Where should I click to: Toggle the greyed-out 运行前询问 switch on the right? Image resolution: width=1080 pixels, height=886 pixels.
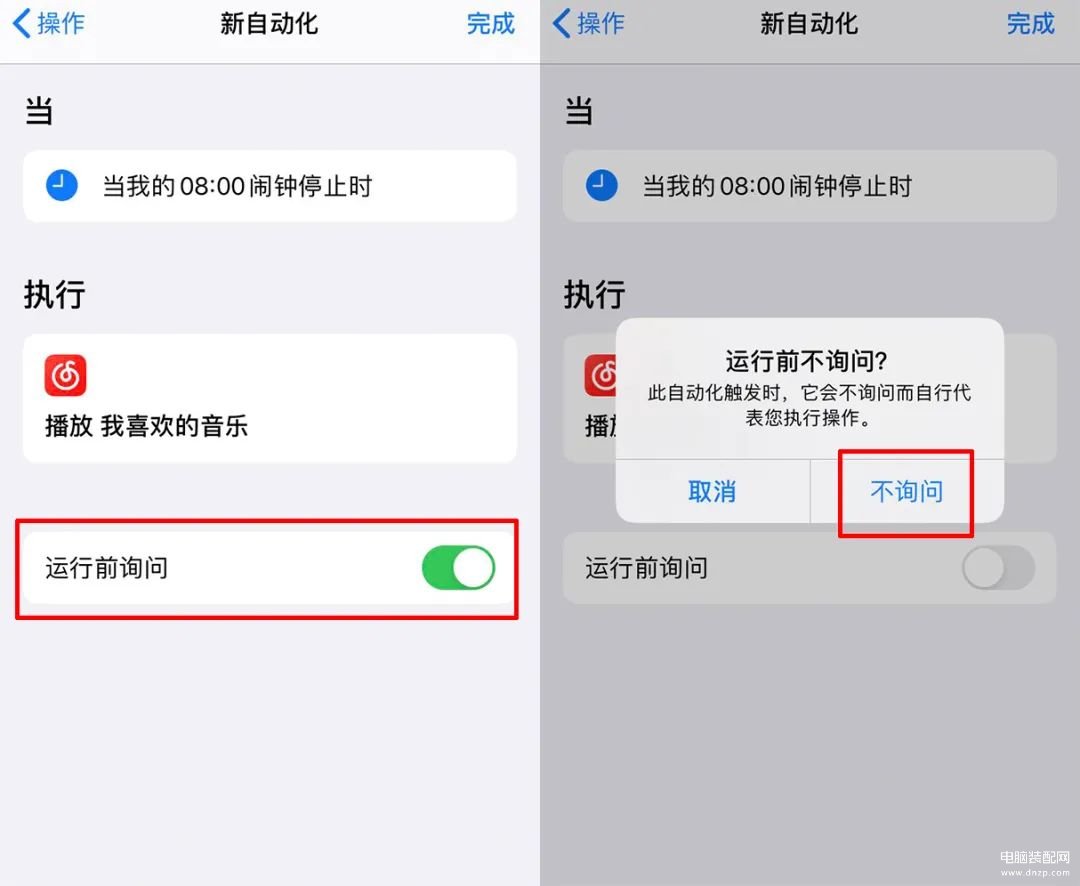coord(999,568)
